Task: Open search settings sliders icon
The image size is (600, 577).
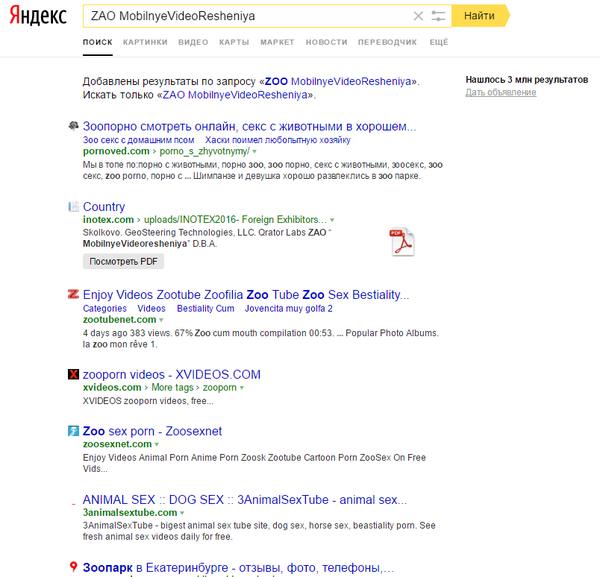Action: click(439, 16)
